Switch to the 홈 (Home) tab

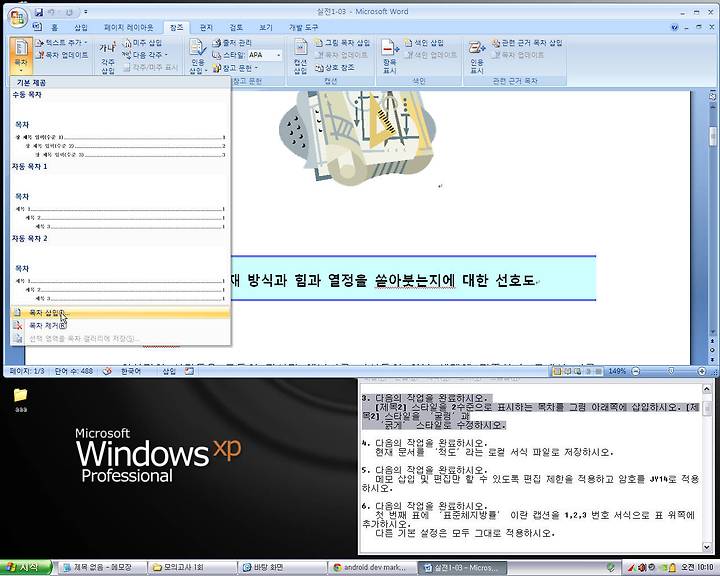click(x=55, y=28)
